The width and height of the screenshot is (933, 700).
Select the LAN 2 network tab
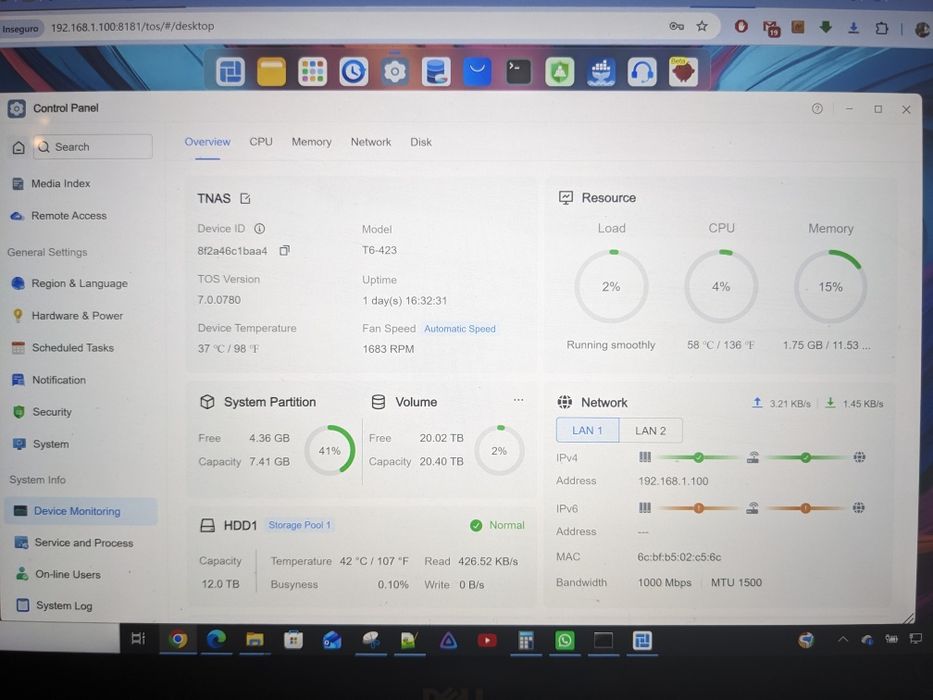pos(650,430)
